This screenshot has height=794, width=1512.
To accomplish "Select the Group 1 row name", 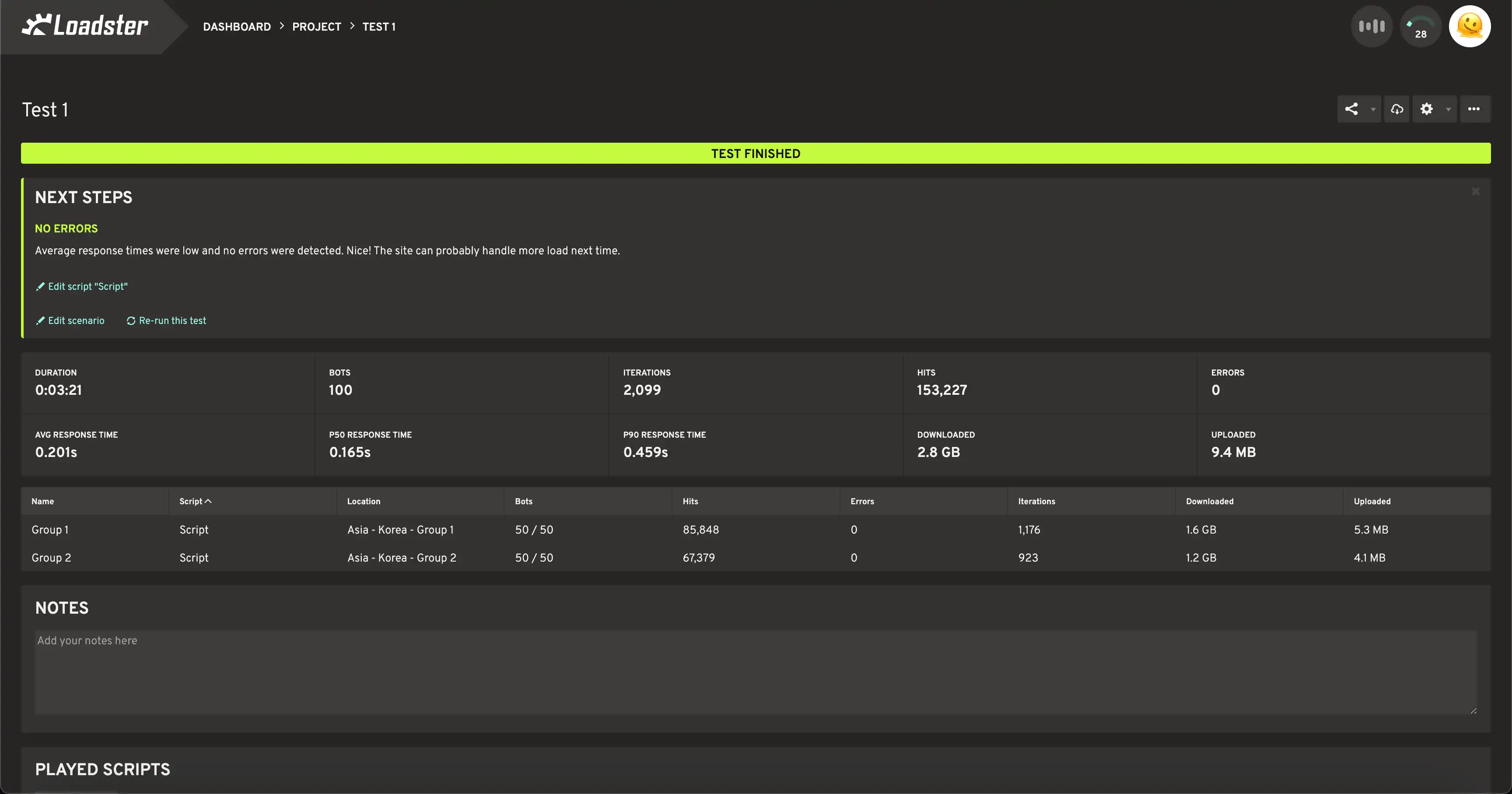I will point(50,530).
